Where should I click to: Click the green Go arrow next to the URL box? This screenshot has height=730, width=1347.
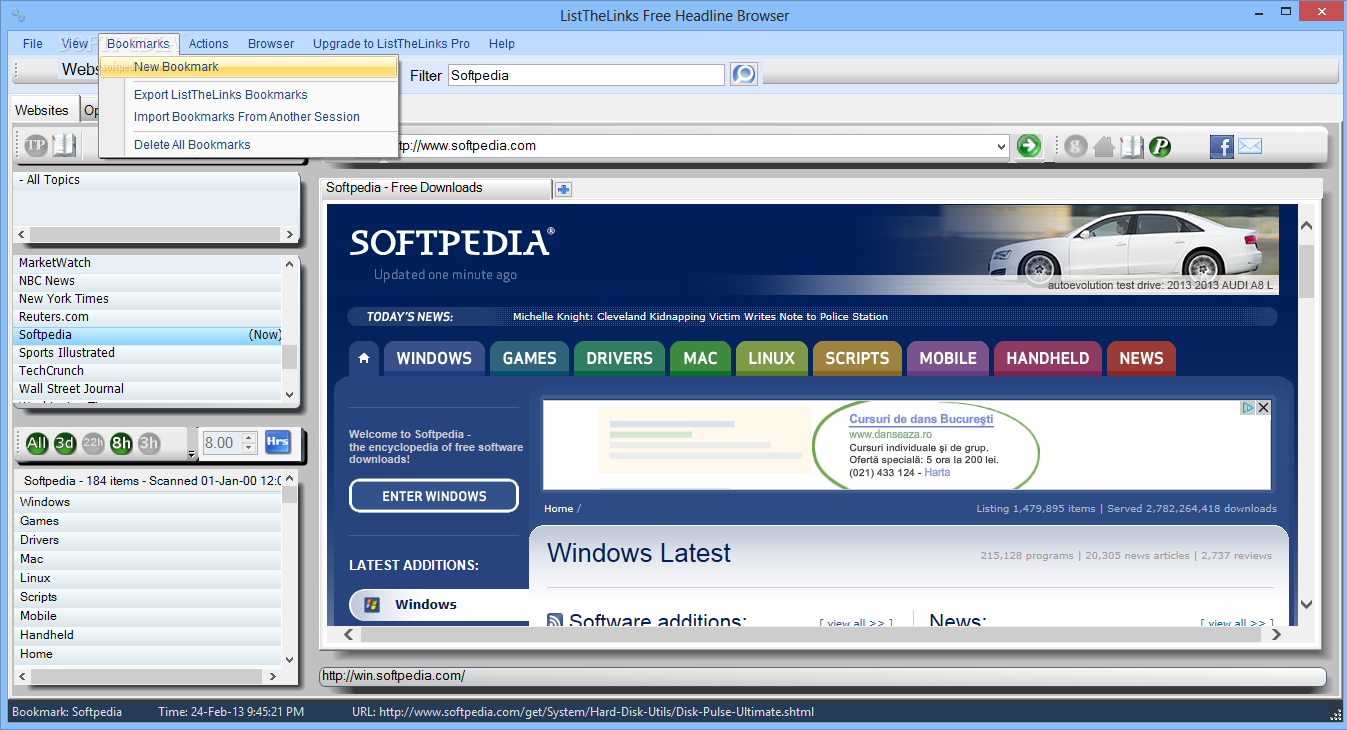coord(1028,146)
